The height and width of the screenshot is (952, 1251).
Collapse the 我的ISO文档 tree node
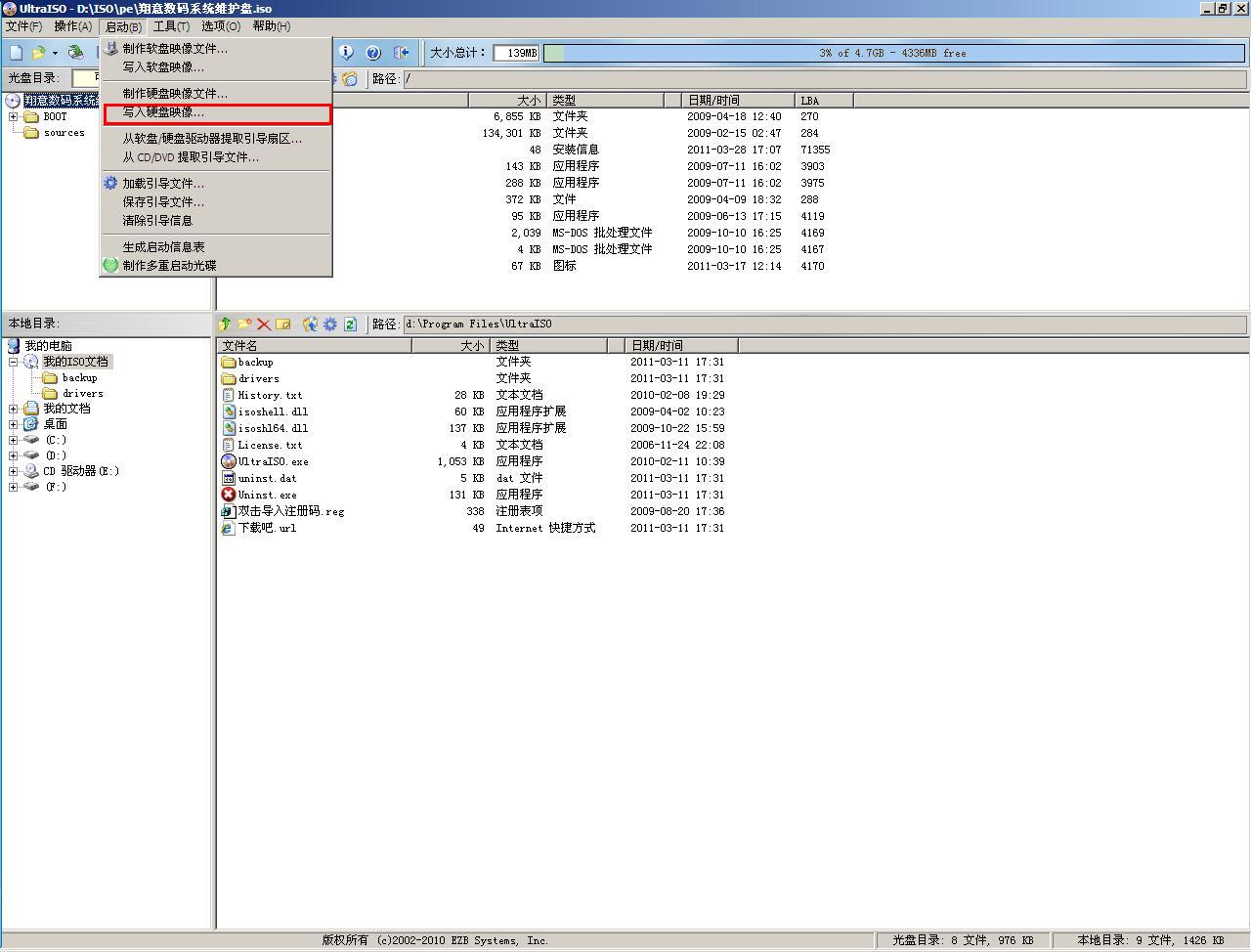(14, 362)
